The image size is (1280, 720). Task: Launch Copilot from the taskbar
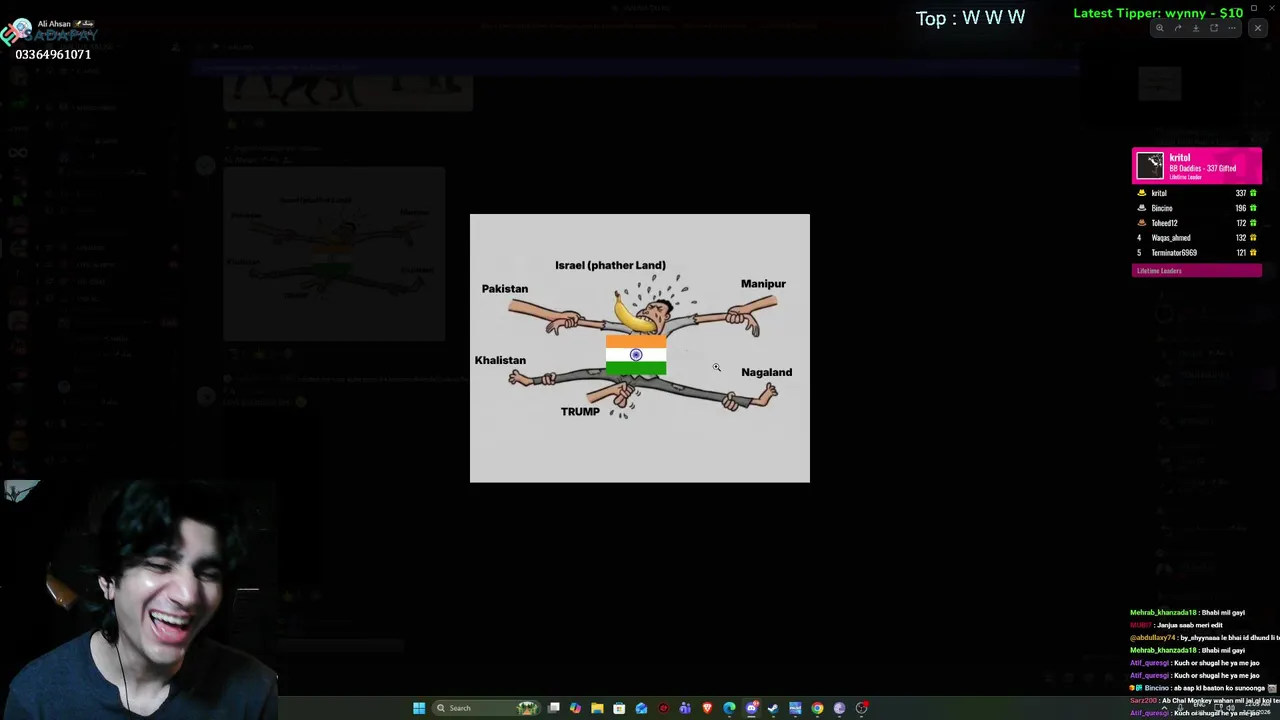(575, 708)
